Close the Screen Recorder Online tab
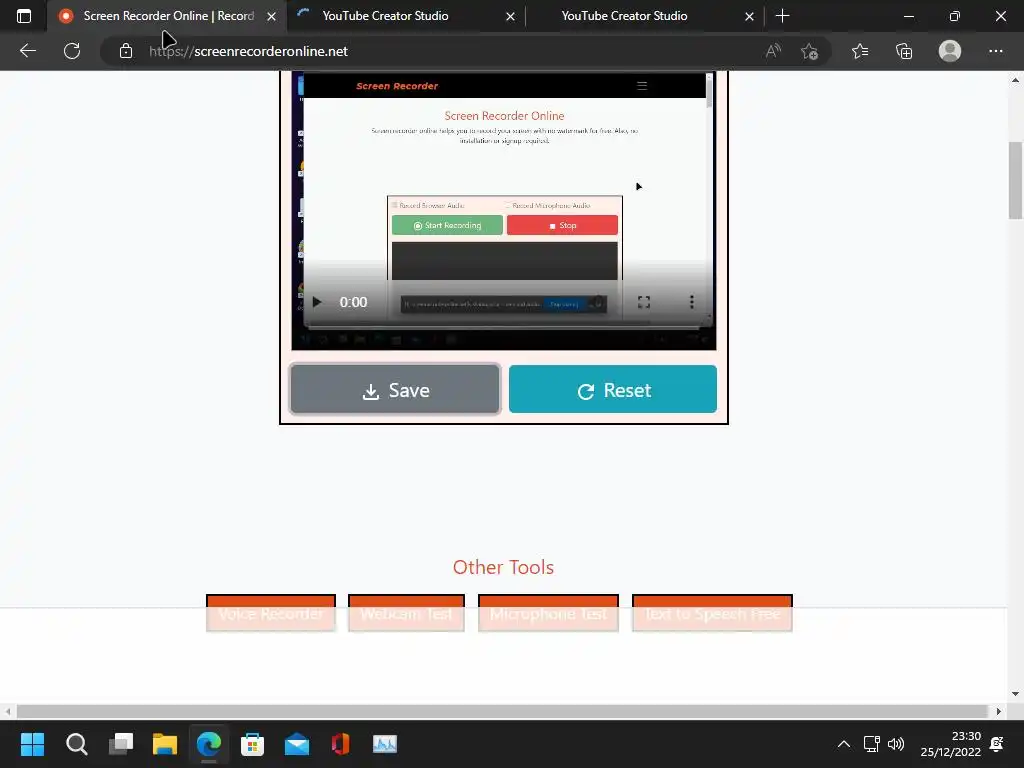 point(272,17)
